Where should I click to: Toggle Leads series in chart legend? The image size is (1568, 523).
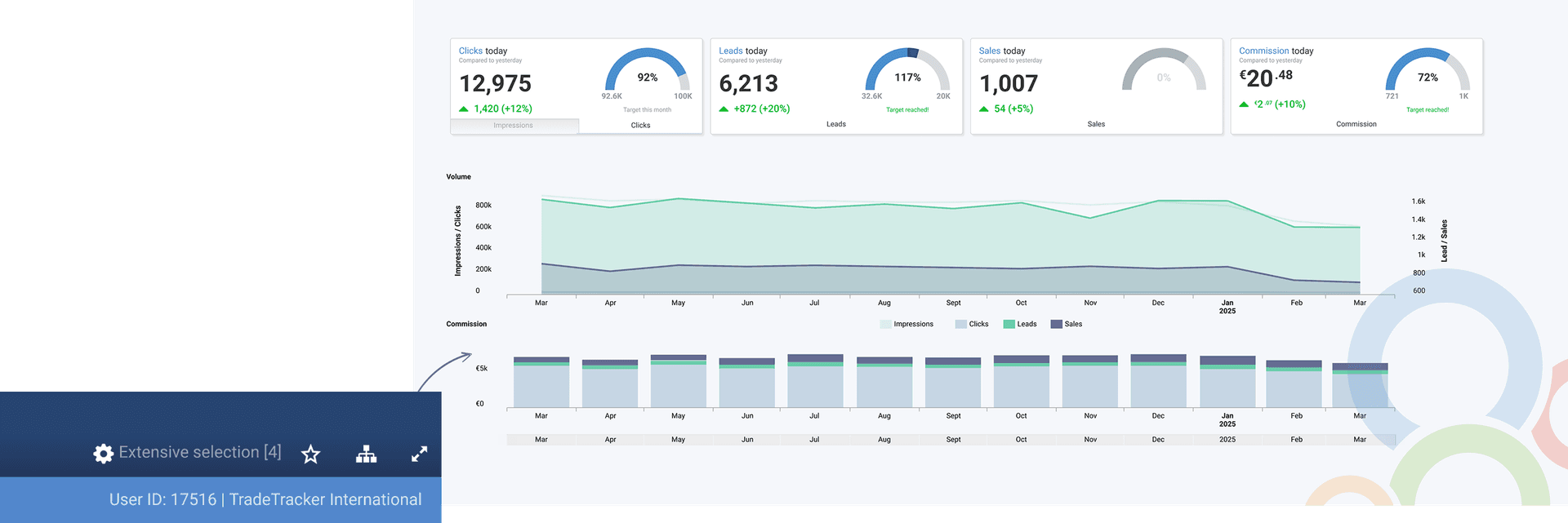pyautogui.click(x=1020, y=324)
